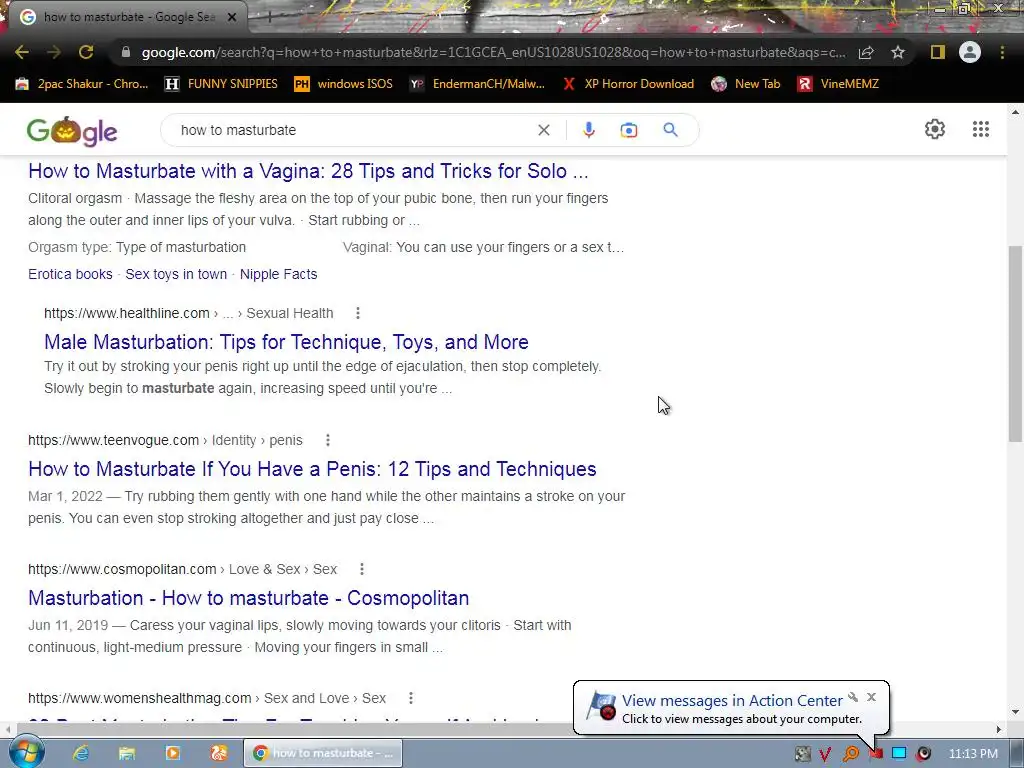The height and width of the screenshot is (768, 1024).
Task: Open more options for womenshealthmag result
Action: tap(411, 699)
